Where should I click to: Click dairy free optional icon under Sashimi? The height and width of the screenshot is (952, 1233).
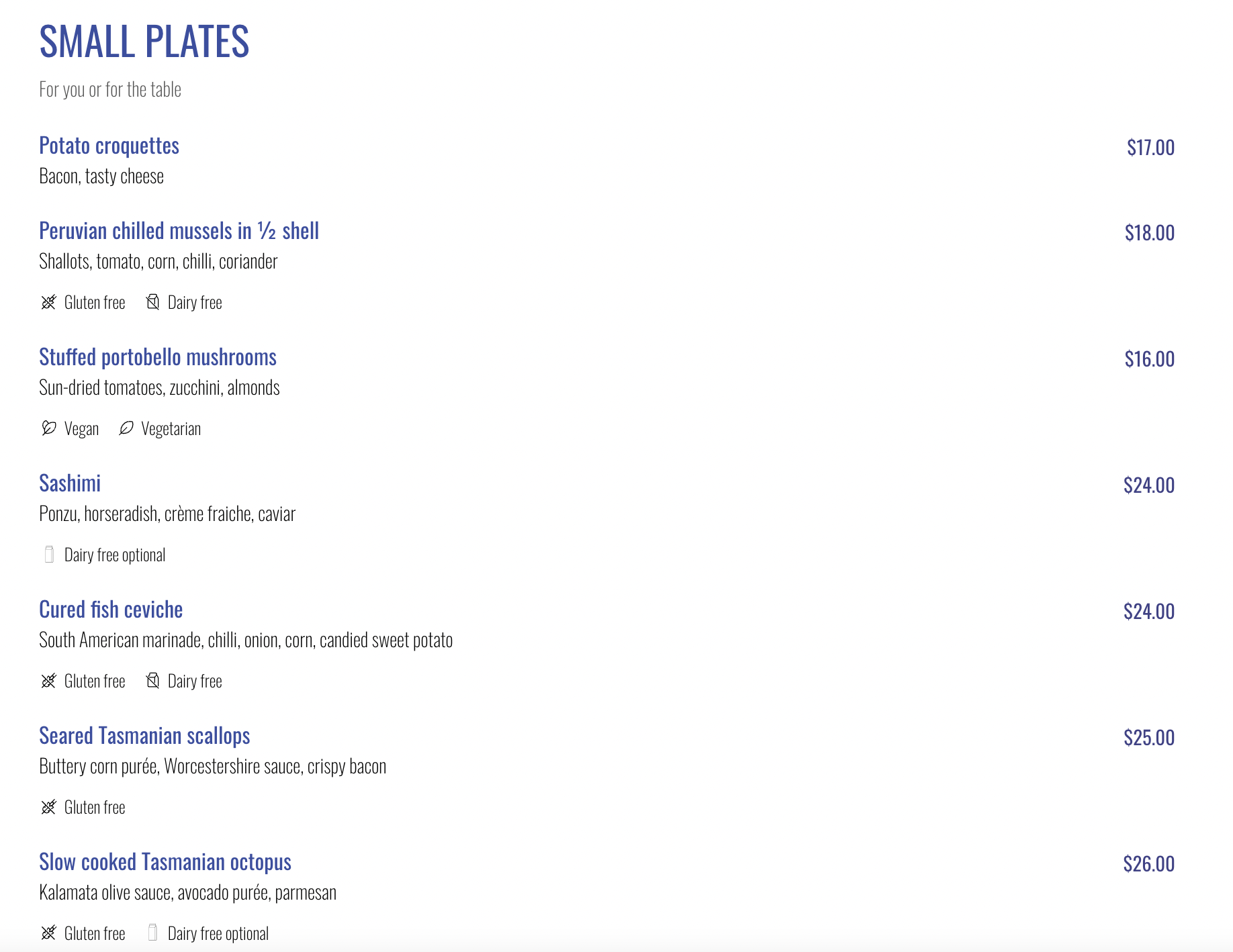(49, 555)
